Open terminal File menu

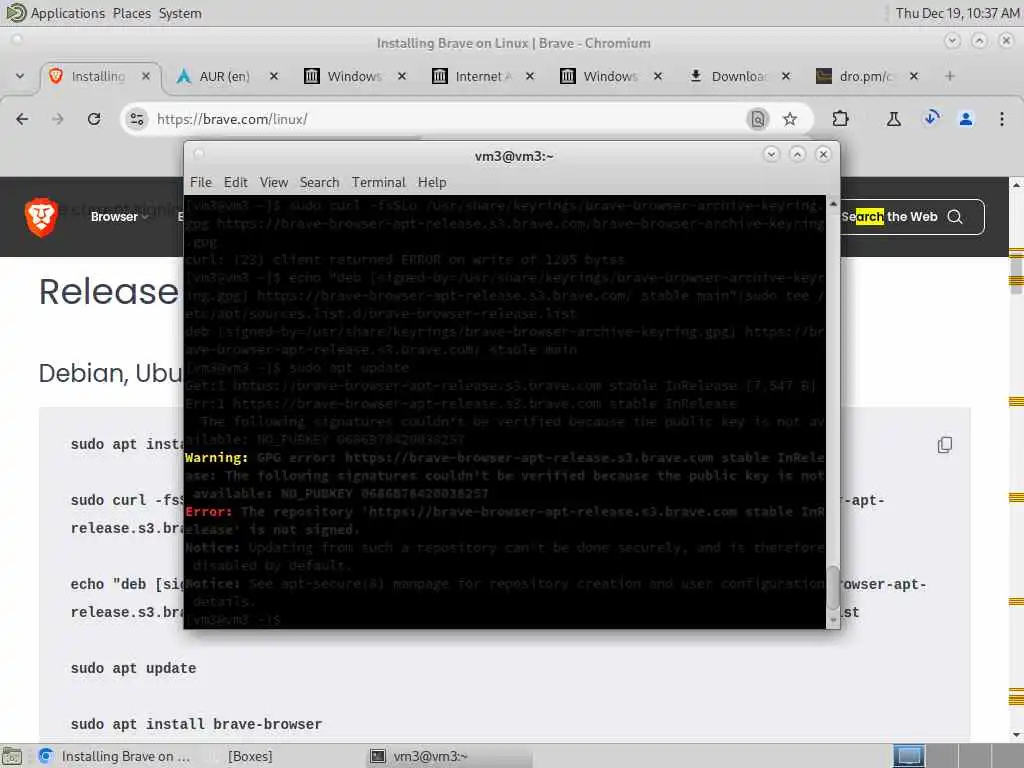200,182
